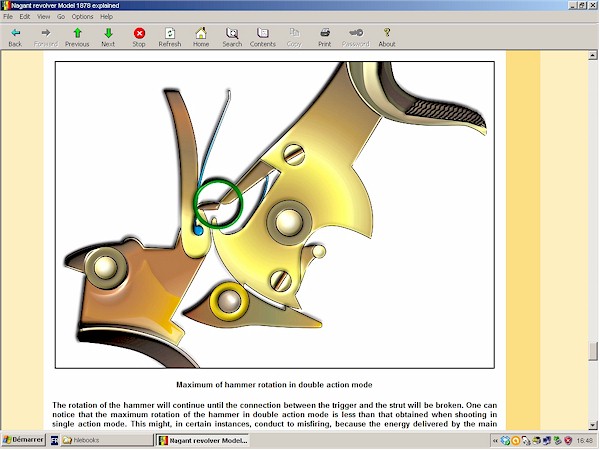Open the File menu

[8, 16]
